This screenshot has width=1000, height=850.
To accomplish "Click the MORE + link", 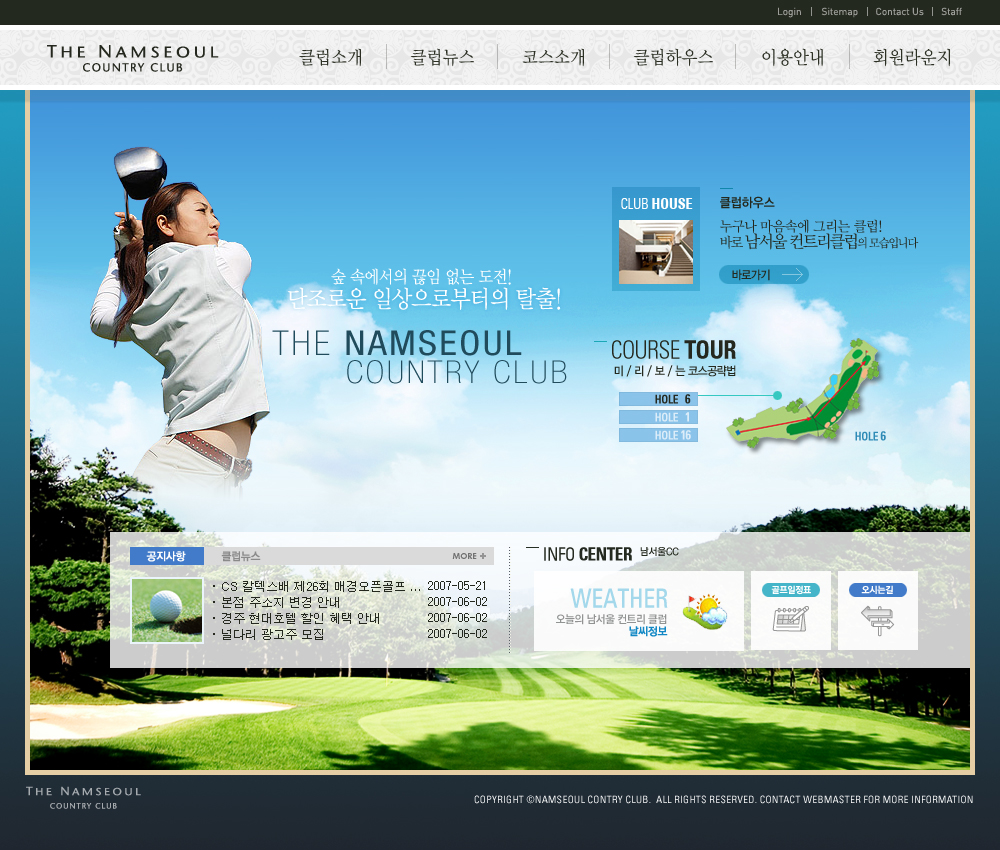I will [x=469, y=556].
